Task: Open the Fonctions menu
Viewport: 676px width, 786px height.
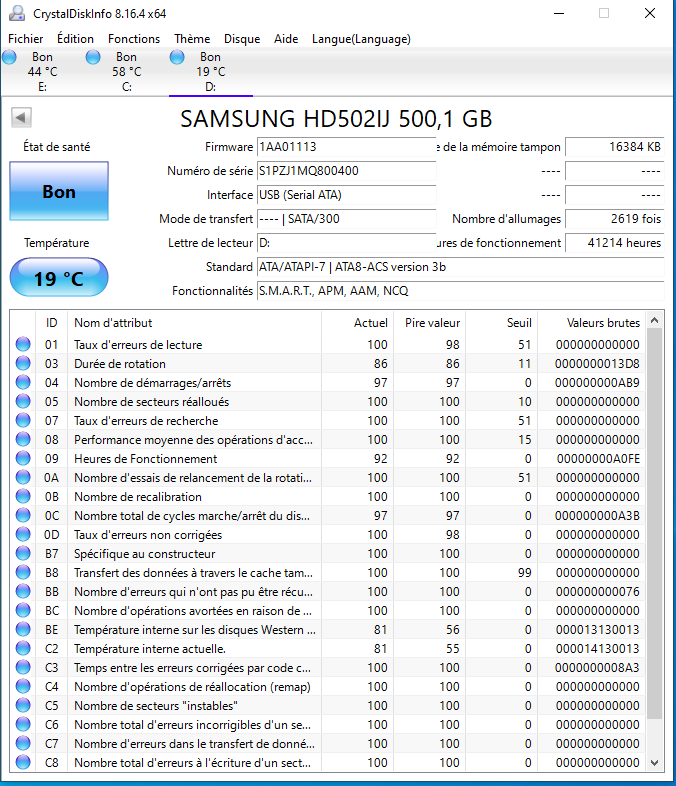Action: 134,39
